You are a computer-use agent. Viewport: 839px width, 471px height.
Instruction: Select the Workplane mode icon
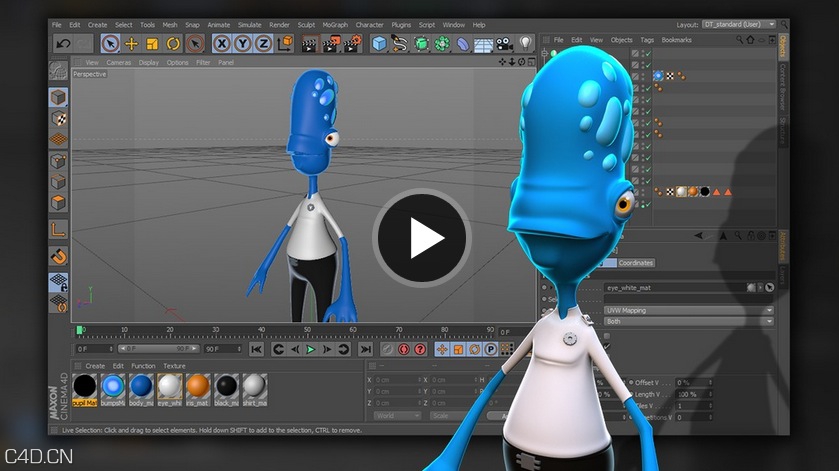(x=58, y=139)
